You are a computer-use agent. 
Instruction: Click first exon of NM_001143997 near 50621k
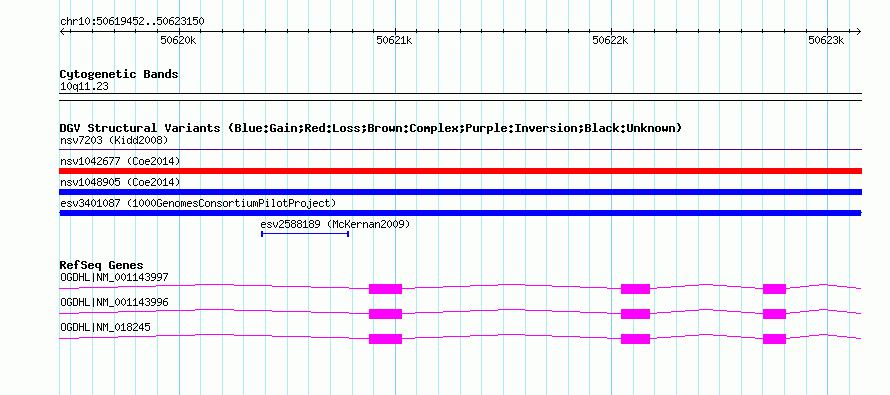tap(385, 289)
